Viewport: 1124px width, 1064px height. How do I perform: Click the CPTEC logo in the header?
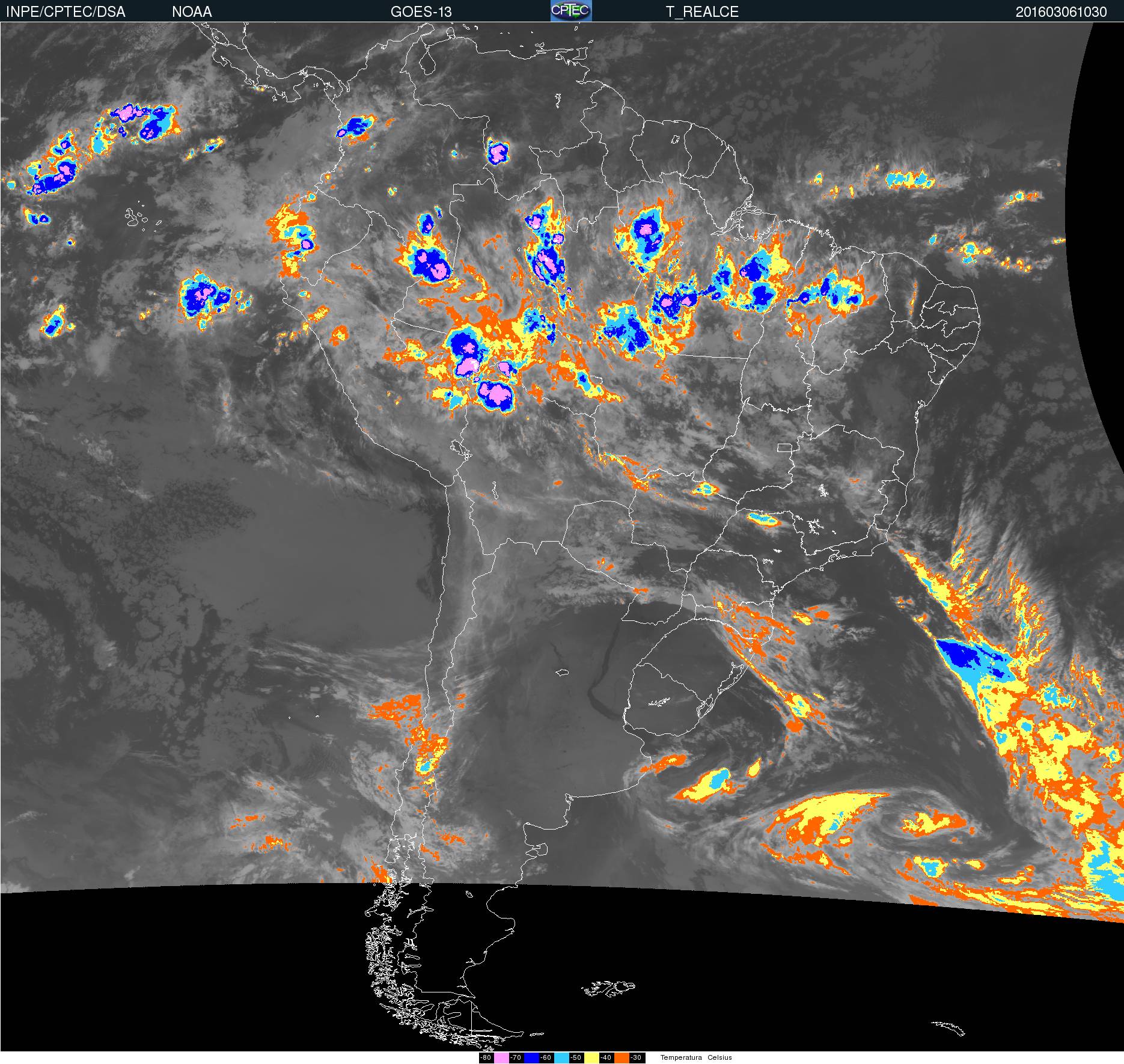571,11
